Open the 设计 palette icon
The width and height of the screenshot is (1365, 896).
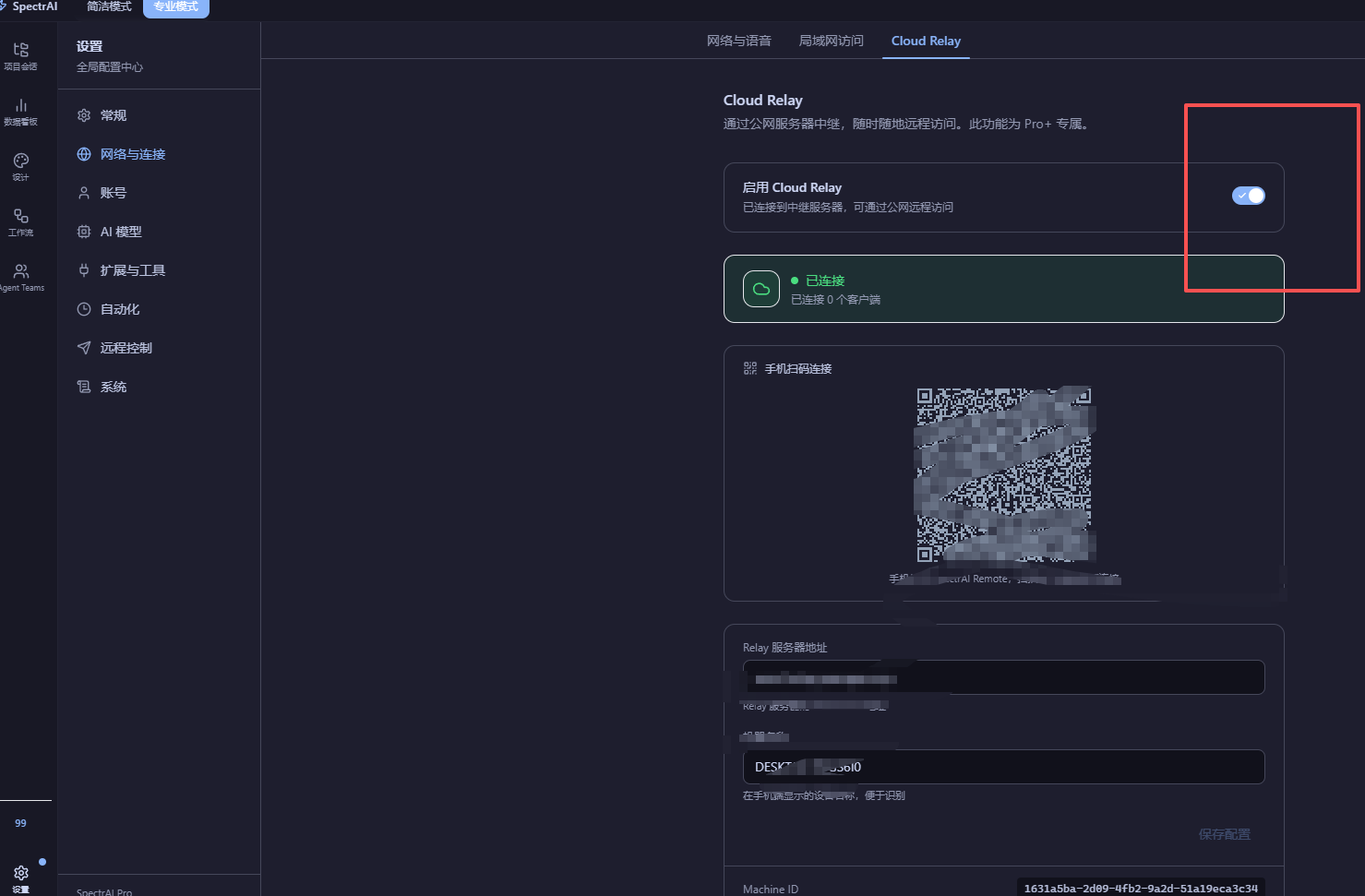20,166
